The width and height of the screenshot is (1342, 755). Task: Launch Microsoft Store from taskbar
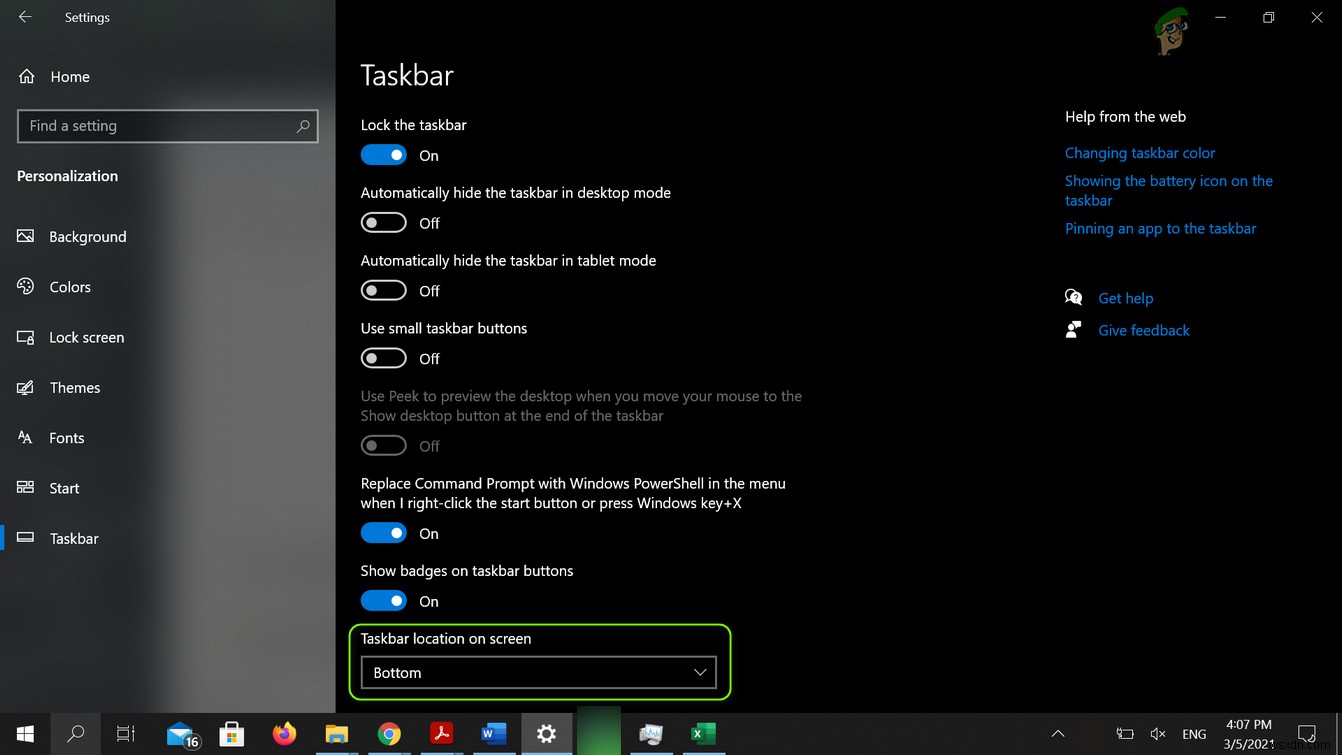click(232, 734)
